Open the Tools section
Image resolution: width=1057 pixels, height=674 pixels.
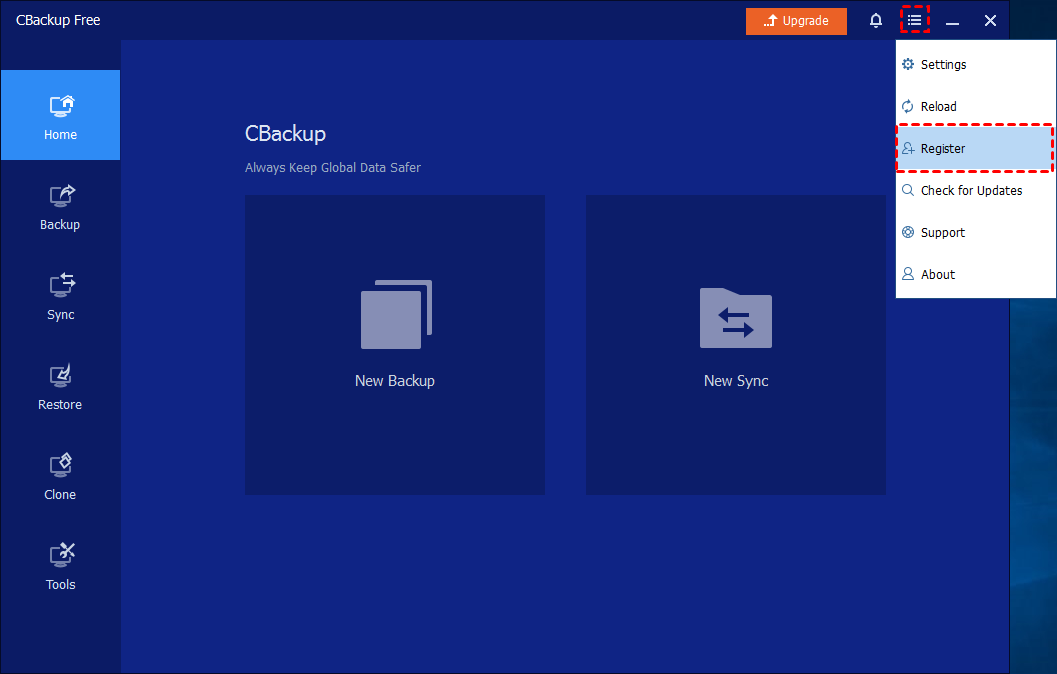[x=60, y=567]
